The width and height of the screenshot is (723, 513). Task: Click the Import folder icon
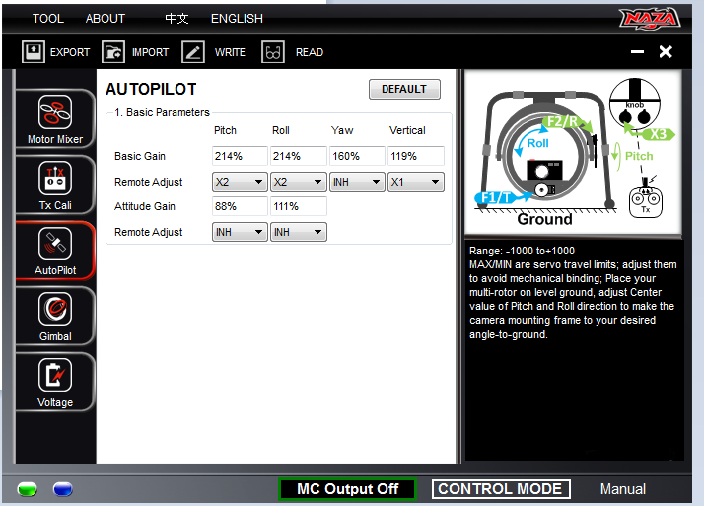click(x=114, y=52)
